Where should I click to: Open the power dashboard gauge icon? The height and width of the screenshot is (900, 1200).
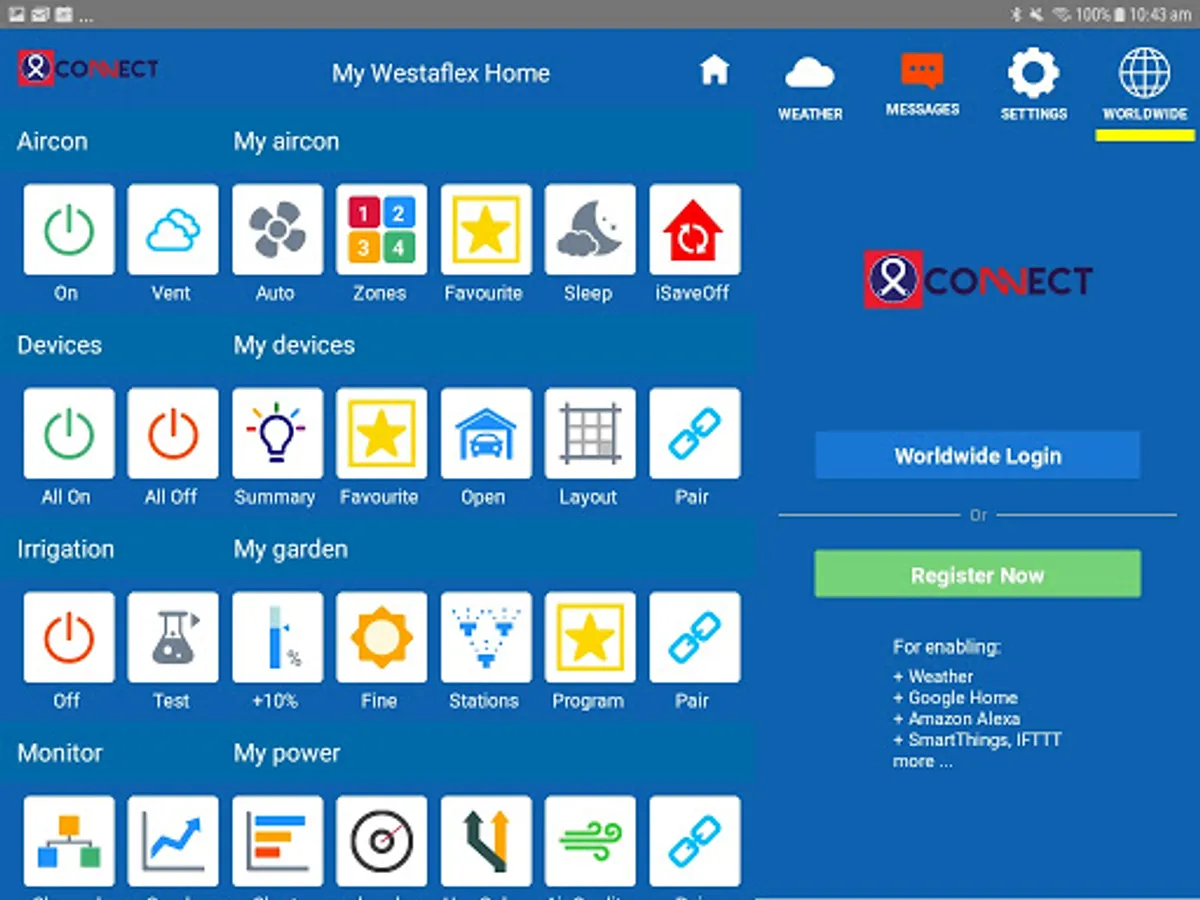(381, 841)
